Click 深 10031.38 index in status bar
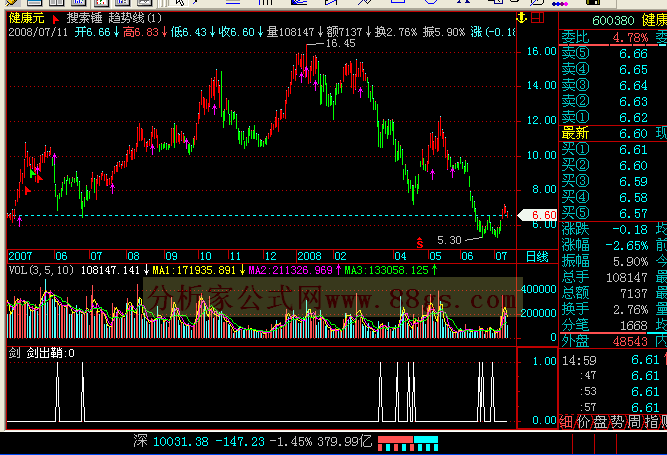The height and width of the screenshot is (455, 667). [x=171, y=441]
